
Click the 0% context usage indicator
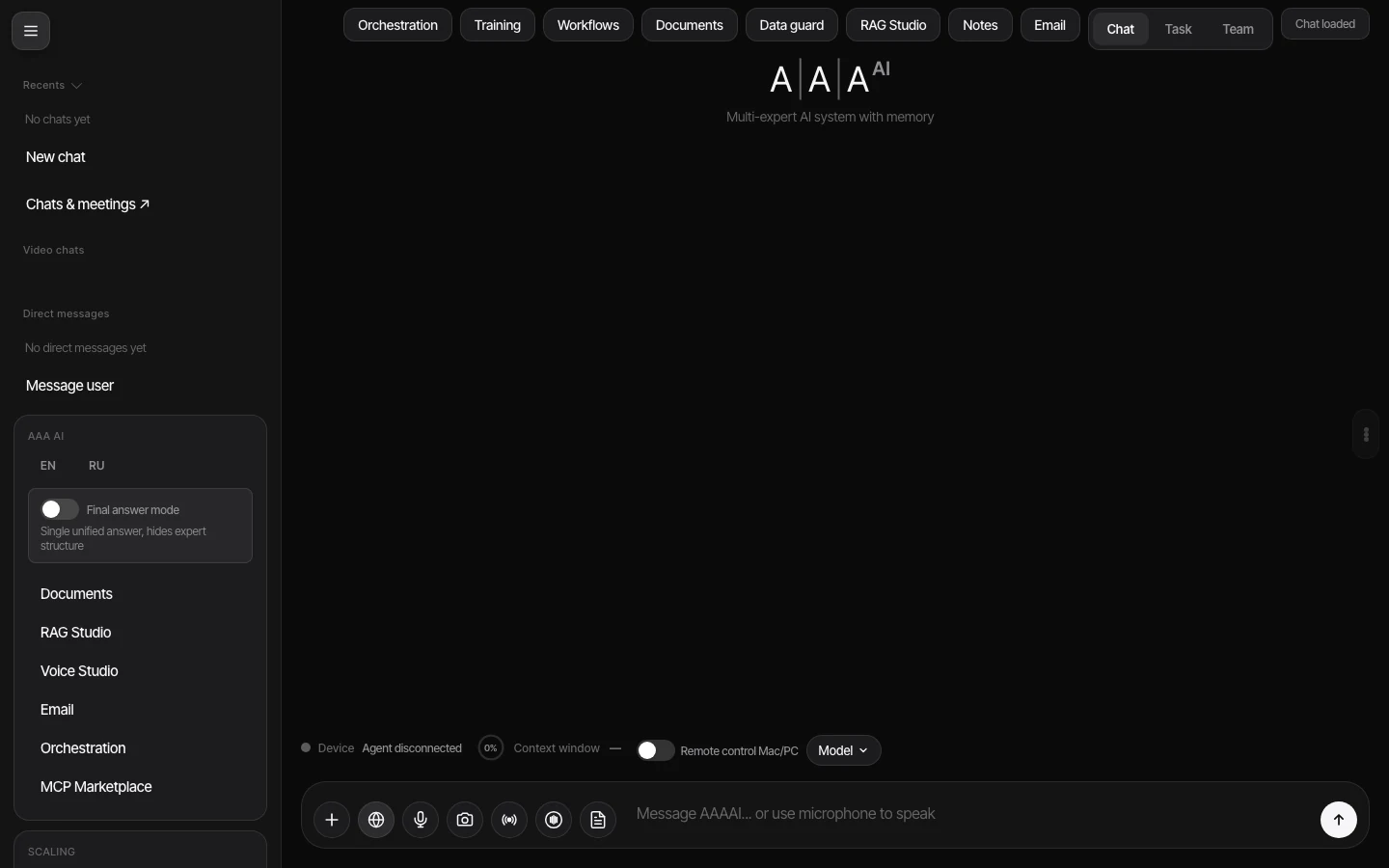pyautogui.click(x=491, y=748)
